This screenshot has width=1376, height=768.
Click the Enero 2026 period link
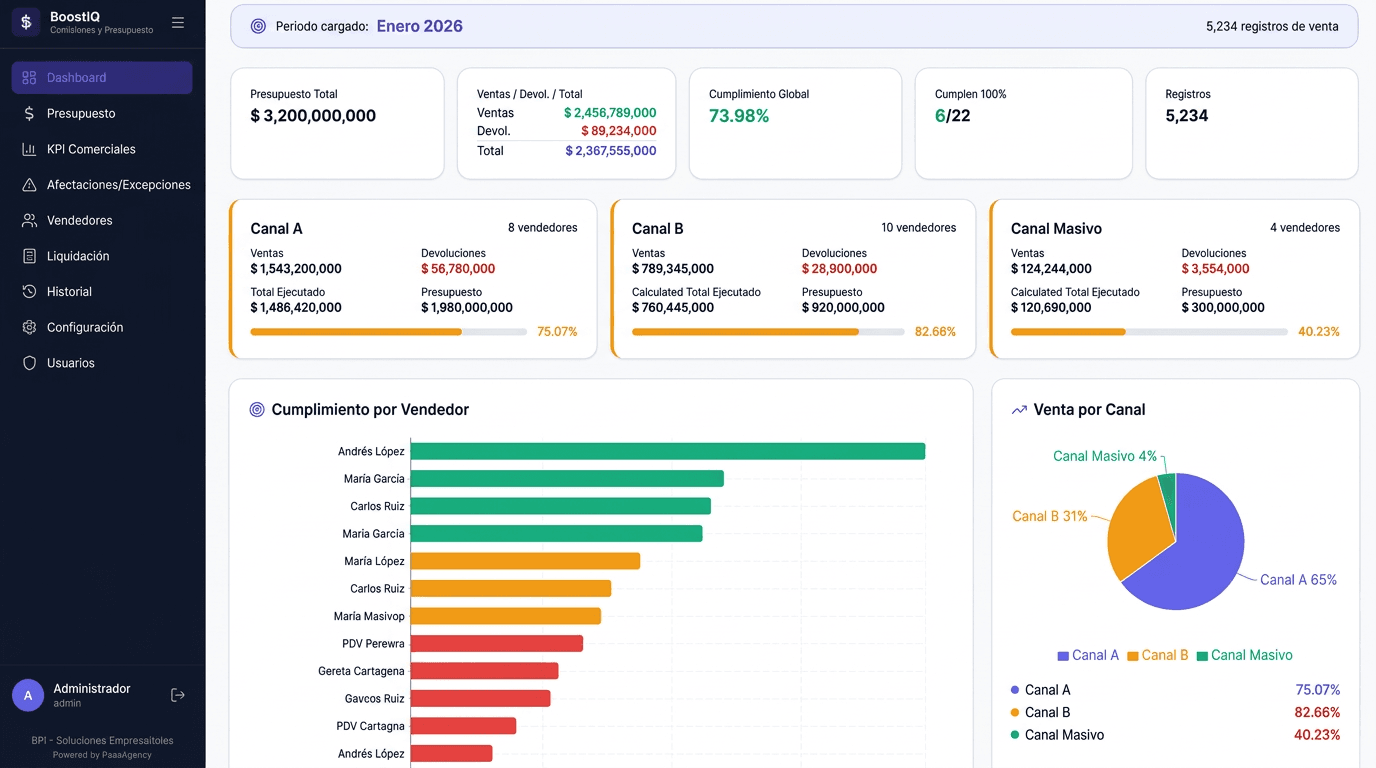click(419, 25)
